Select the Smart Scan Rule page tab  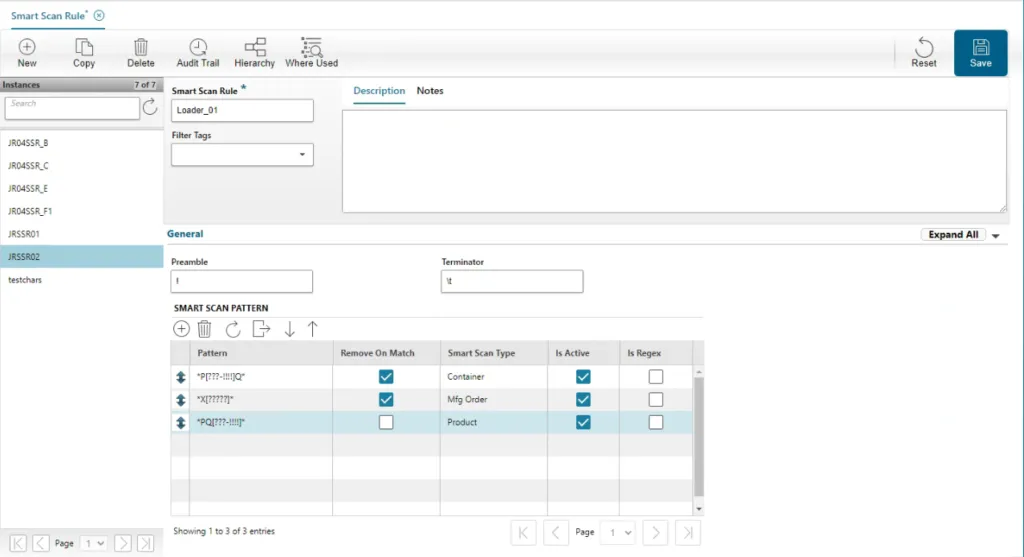point(49,16)
